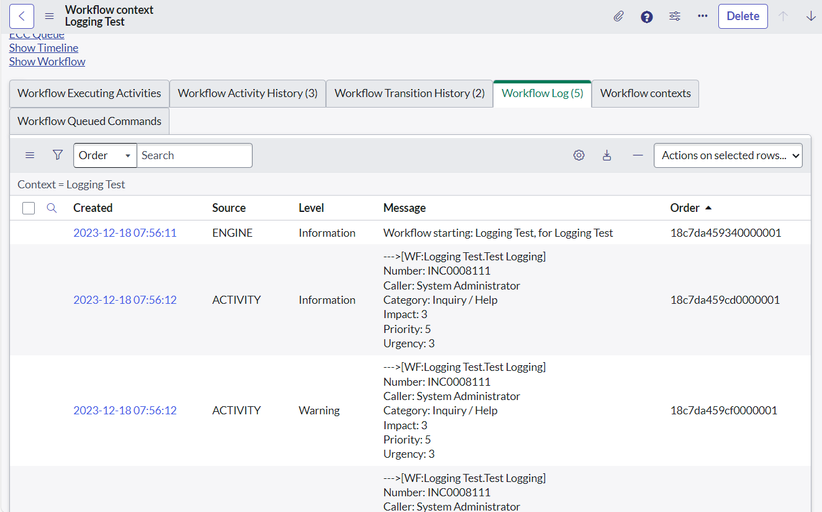Open the more options ellipsis menu

[x=702, y=16]
